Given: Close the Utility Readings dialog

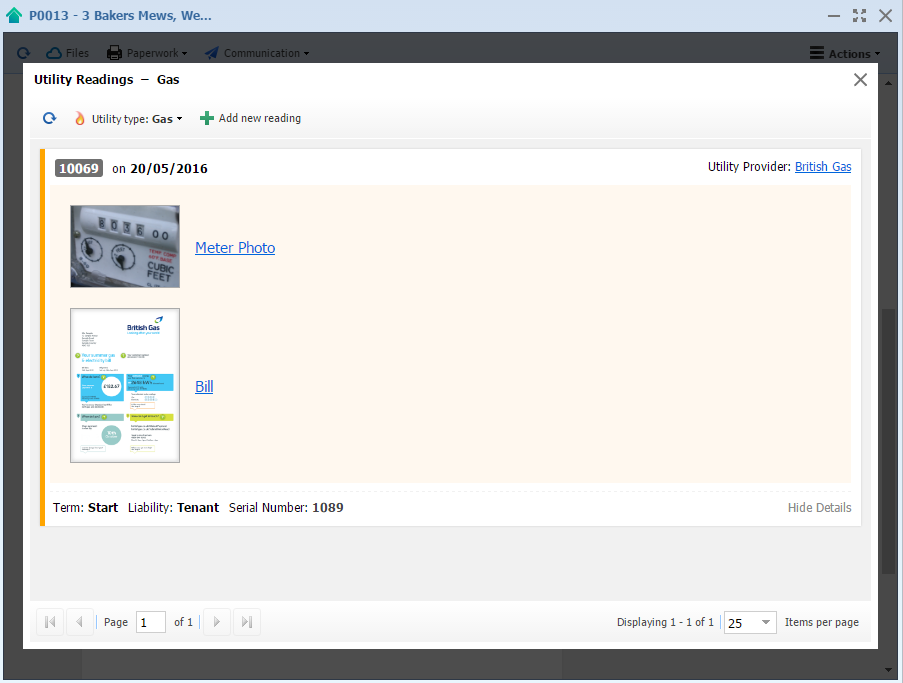Looking at the screenshot, I should pyautogui.click(x=860, y=80).
